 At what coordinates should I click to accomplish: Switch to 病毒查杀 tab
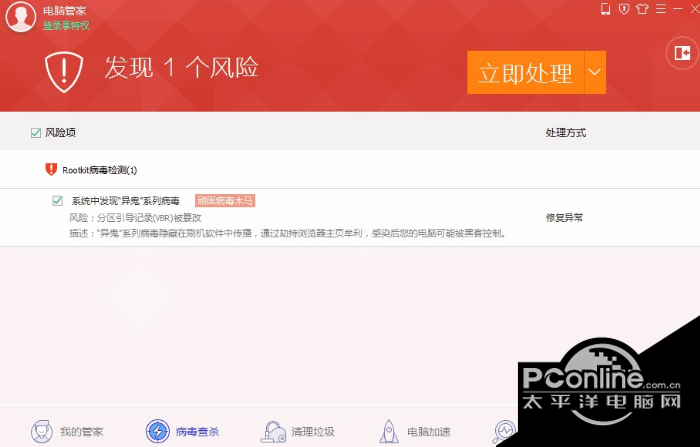[197, 432]
